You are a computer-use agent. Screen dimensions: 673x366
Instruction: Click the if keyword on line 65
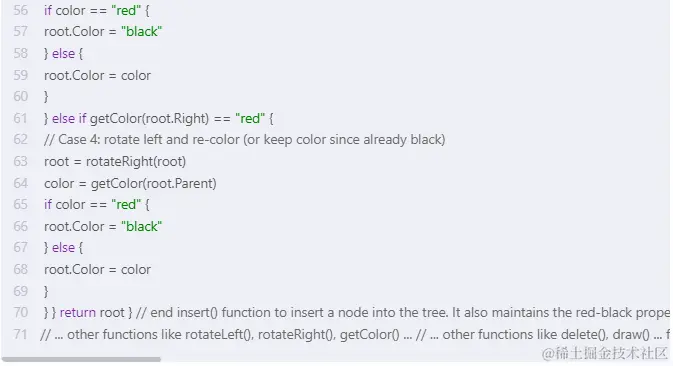click(48, 204)
